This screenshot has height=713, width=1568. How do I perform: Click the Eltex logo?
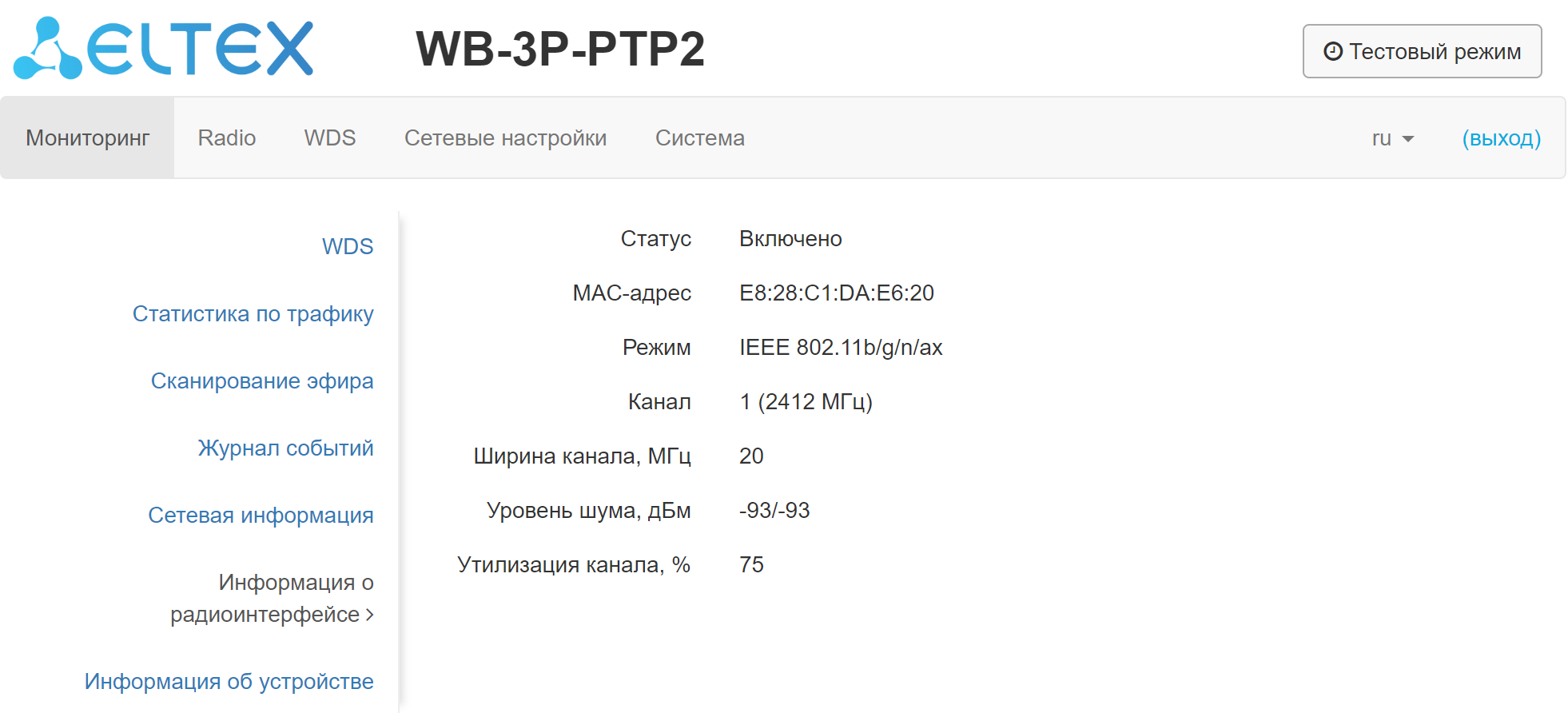coord(164,48)
